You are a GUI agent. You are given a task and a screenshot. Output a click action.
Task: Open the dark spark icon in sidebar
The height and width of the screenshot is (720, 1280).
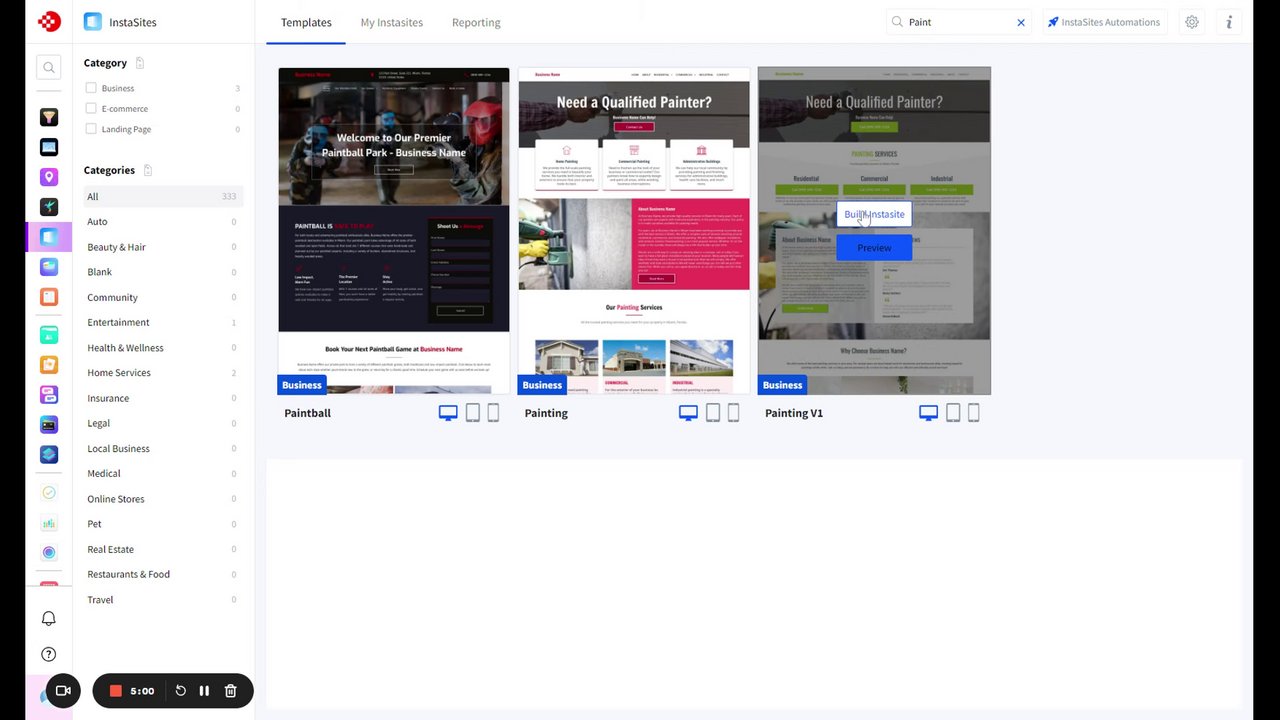point(49,207)
